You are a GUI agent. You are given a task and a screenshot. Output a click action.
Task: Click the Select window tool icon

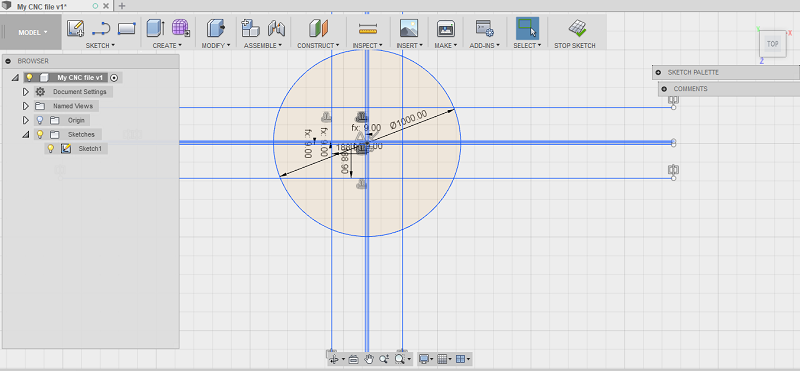(x=527, y=28)
